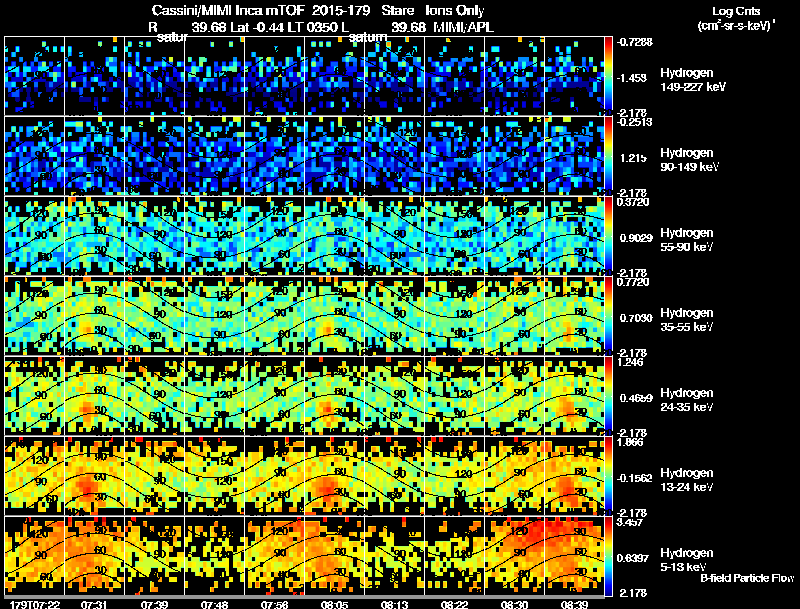
Task: Click the color bar beside Hydrogen 90-149 keV
Action: tap(608, 156)
